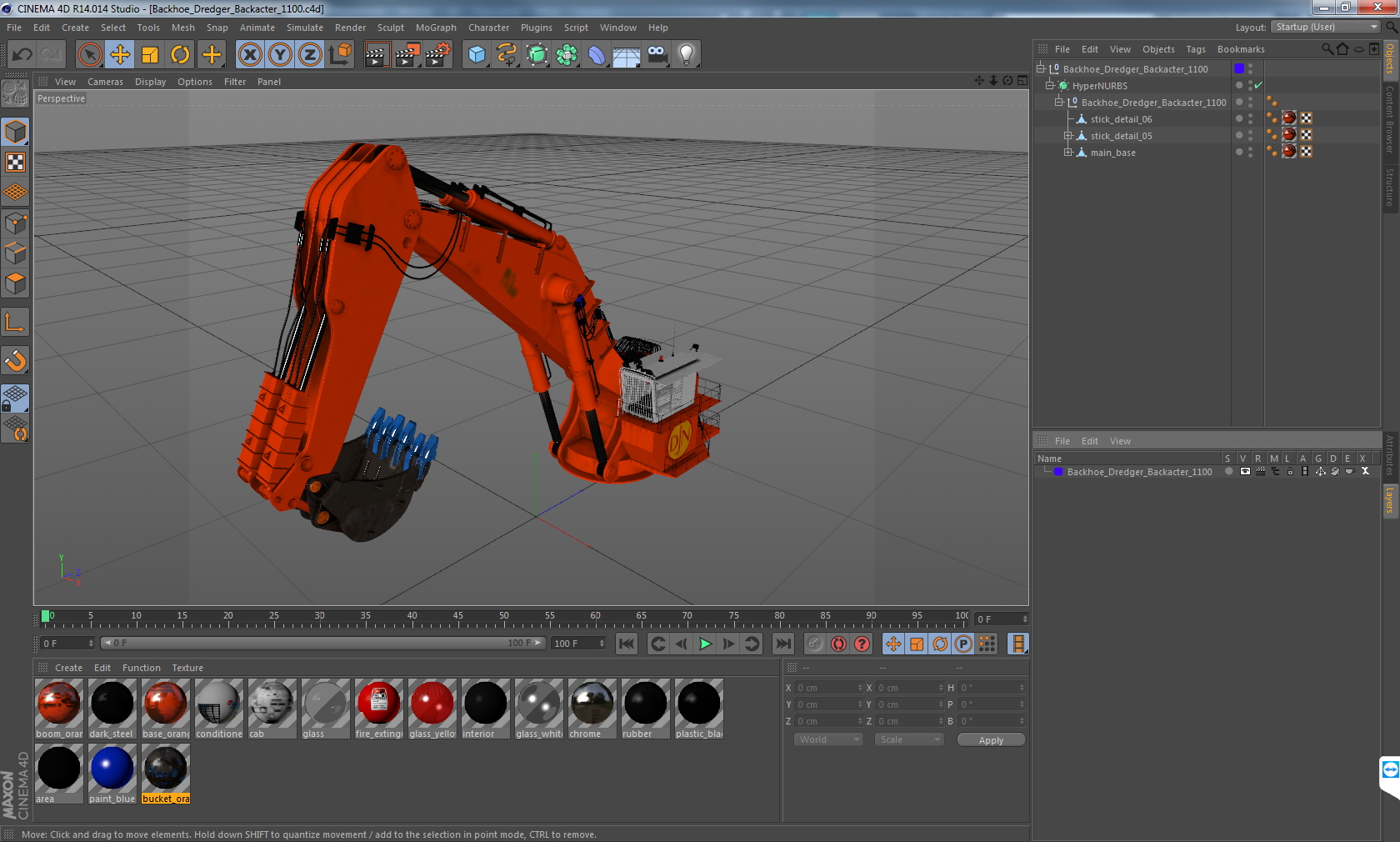
Task: Open Object Manager Tags menu
Action: pyautogui.click(x=1196, y=49)
